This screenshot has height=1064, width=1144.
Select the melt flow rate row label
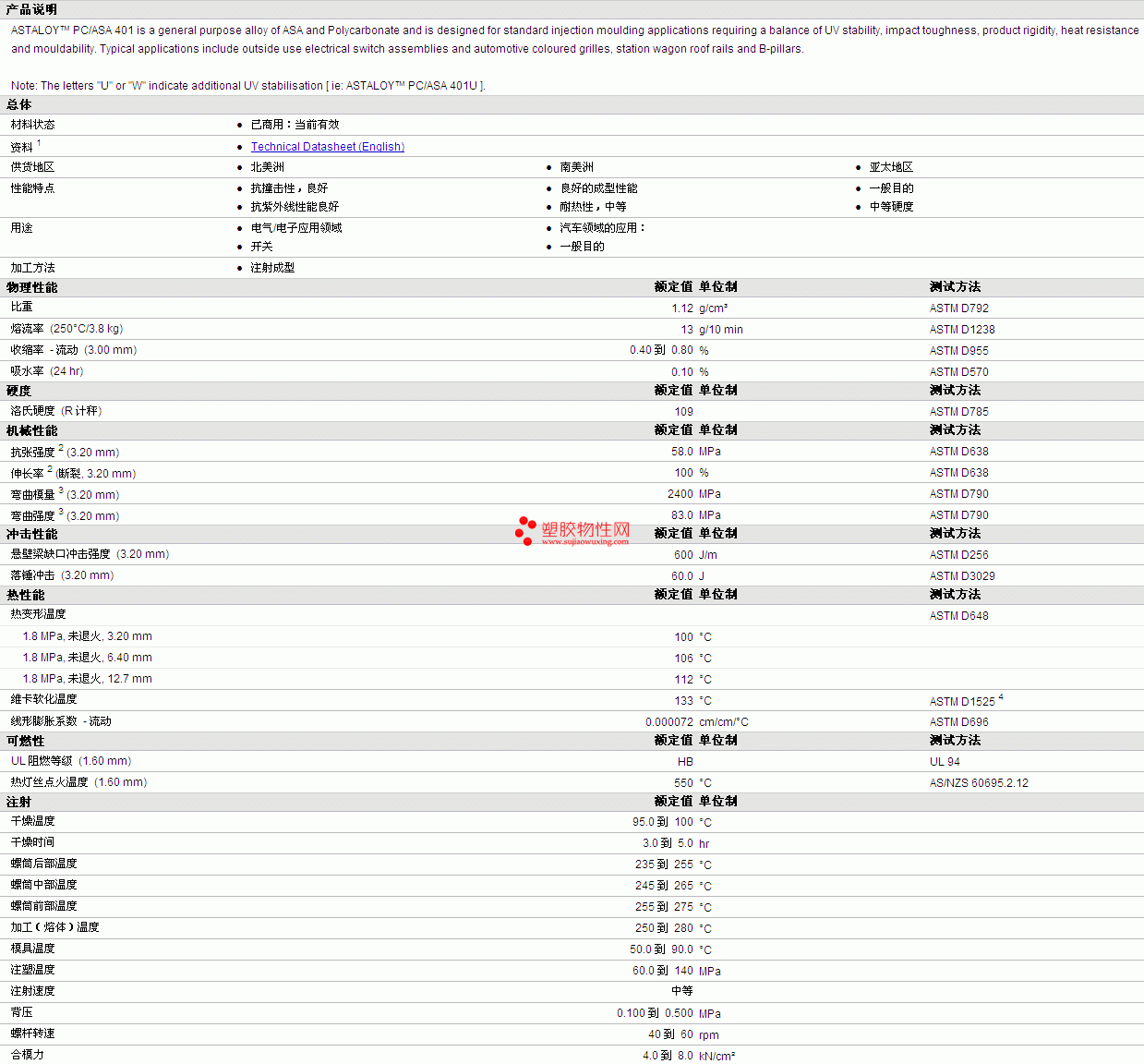coord(66,329)
